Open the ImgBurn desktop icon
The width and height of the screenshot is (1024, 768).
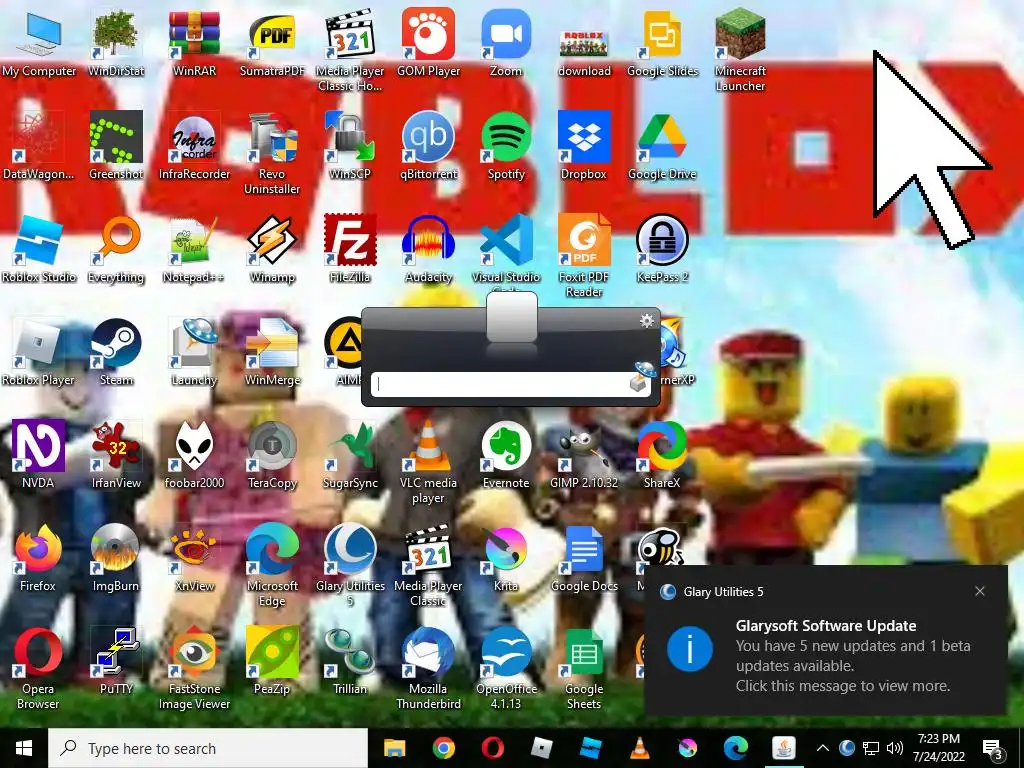click(116, 558)
